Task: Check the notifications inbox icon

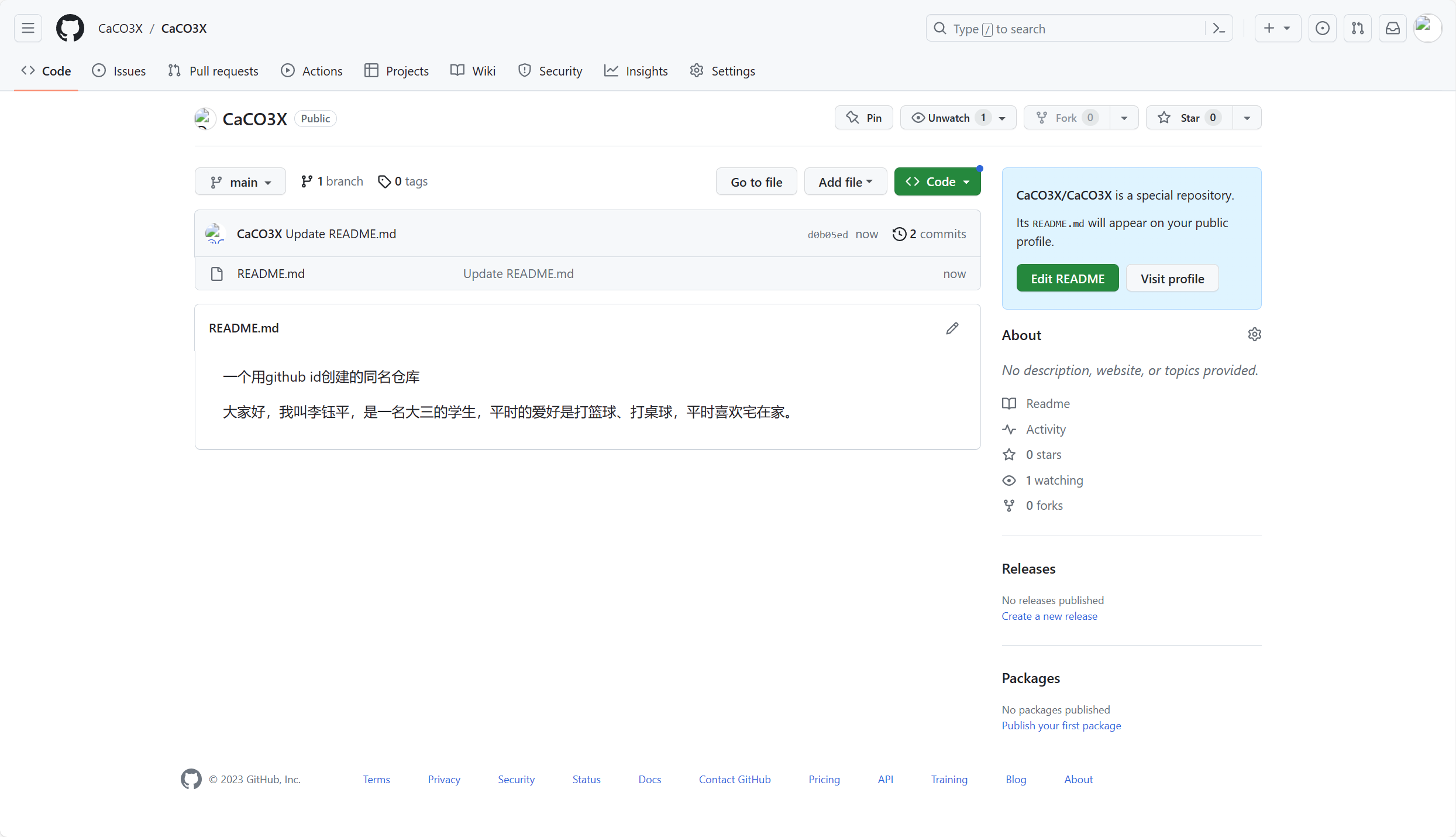Action: point(1393,28)
